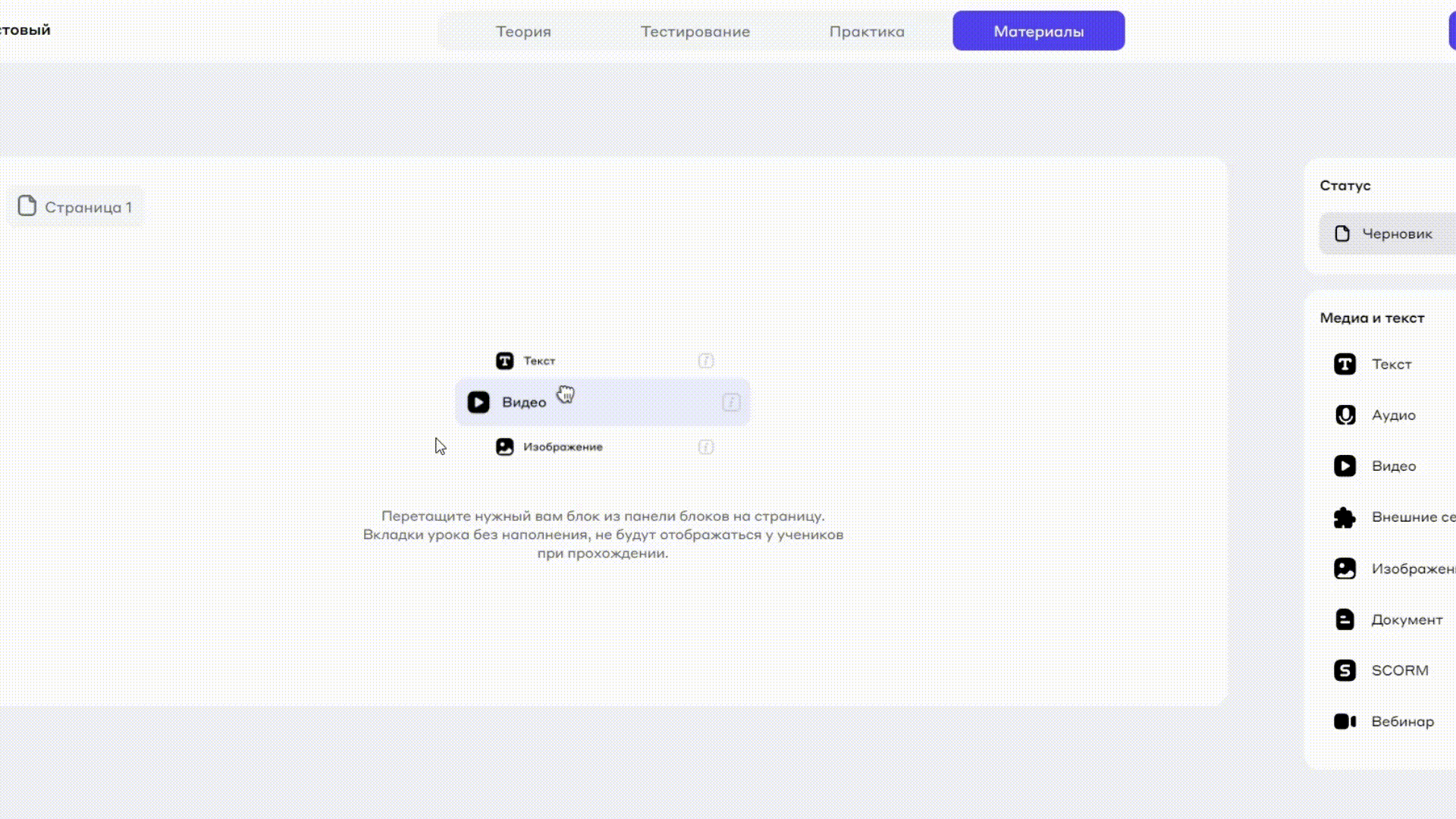The height and width of the screenshot is (819, 1456).
Task: Click the Image block icon in sidebar
Action: point(1345,569)
